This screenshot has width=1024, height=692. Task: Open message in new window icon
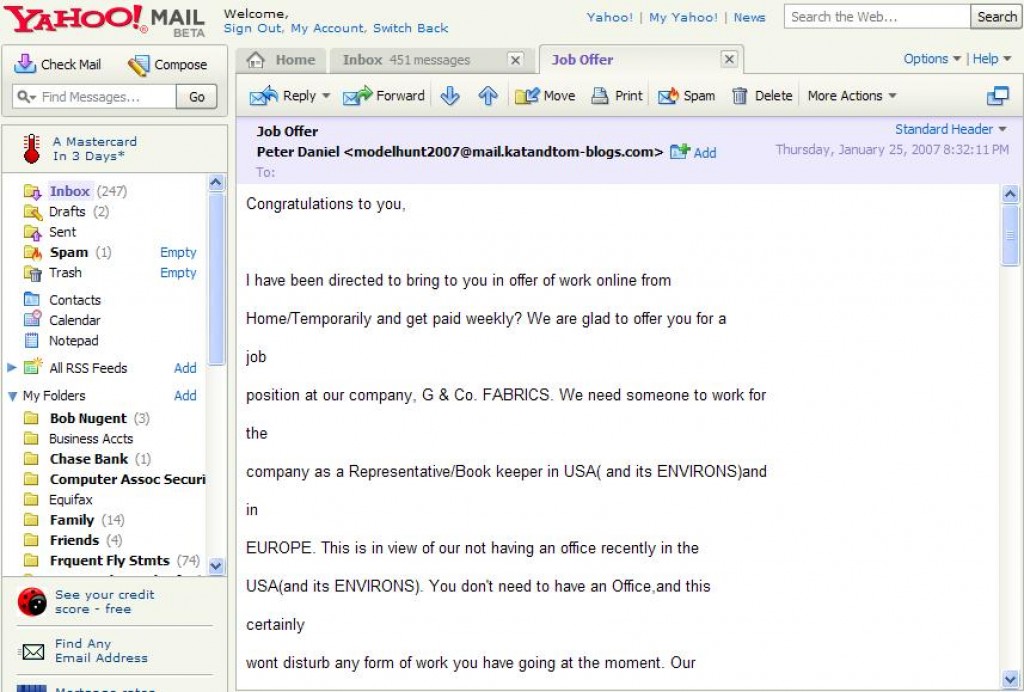(x=997, y=96)
